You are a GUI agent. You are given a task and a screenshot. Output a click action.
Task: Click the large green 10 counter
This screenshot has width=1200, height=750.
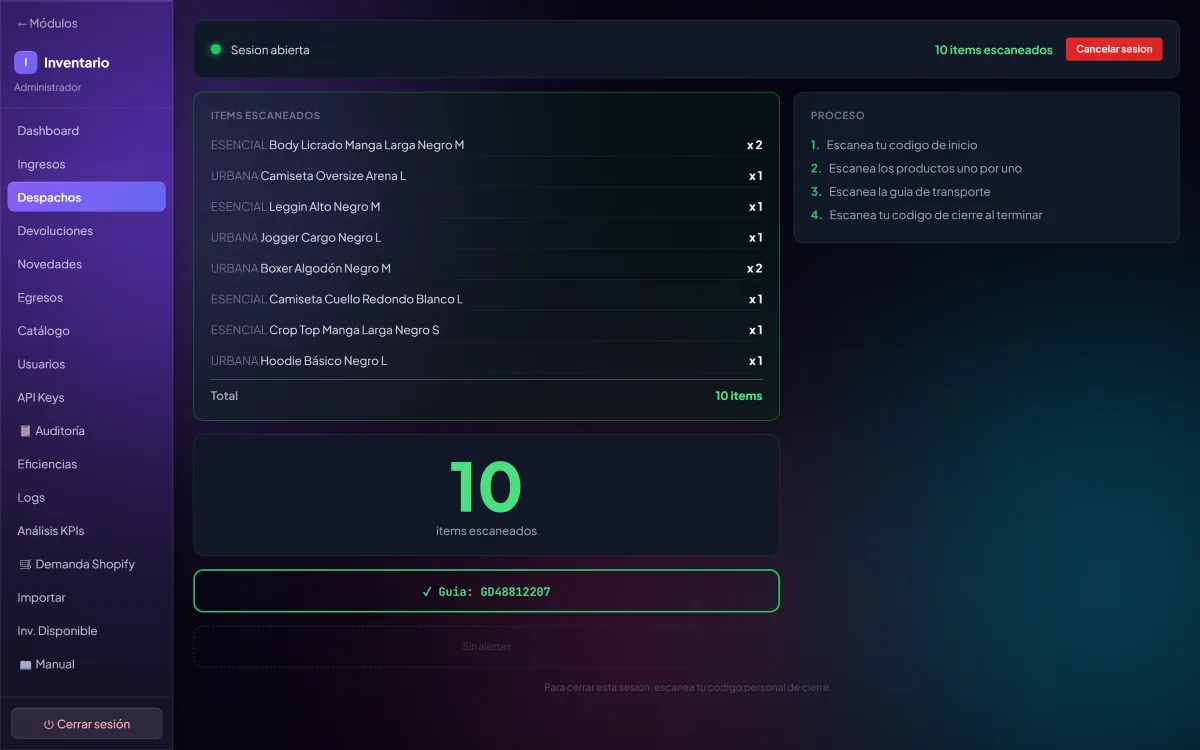point(486,487)
